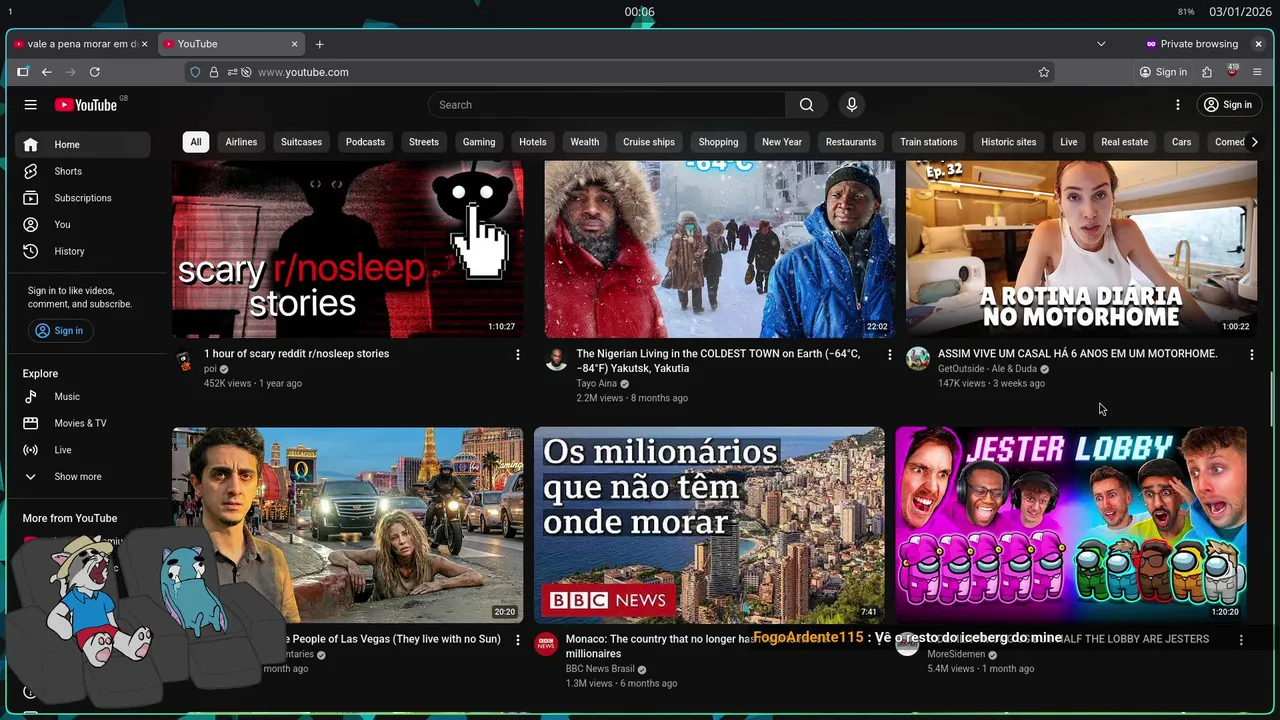Click Tayo Aina channel avatar
This screenshot has height=720, width=1280.
coord(556,359)
